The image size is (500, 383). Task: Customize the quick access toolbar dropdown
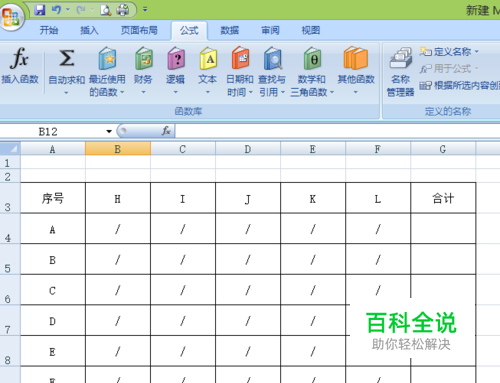[145, 9]
